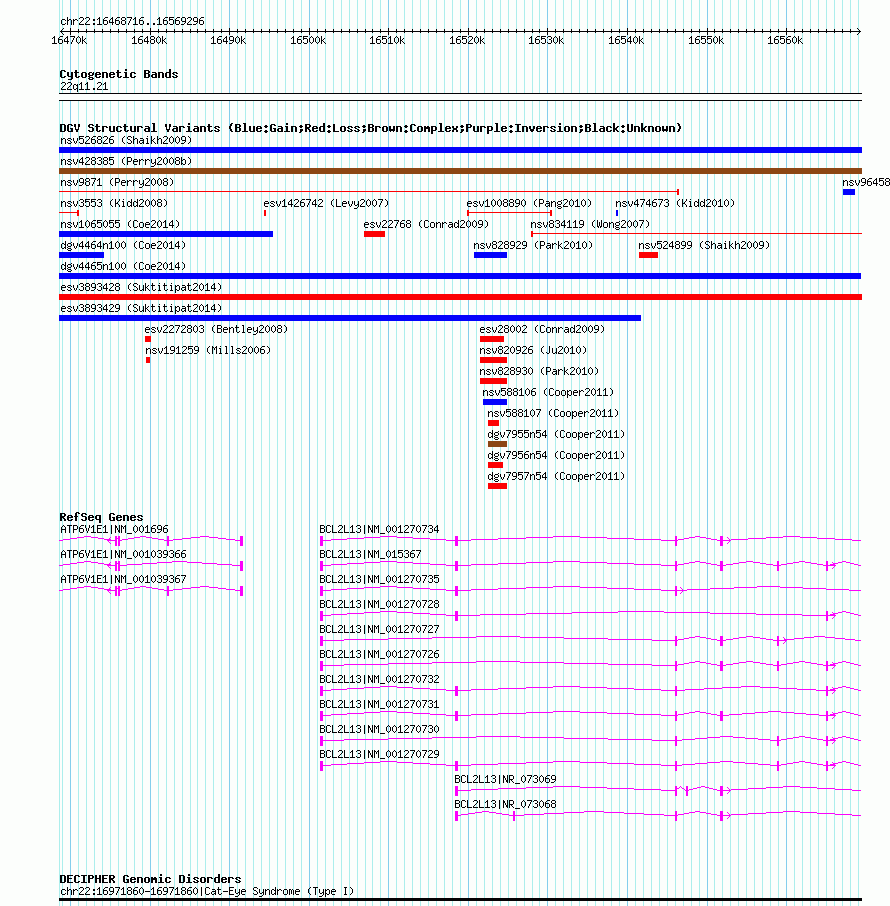Select the brown nsv428385 (Perry2008b) complex variant bar
The image size is (890, 906).
coord(460,171)
